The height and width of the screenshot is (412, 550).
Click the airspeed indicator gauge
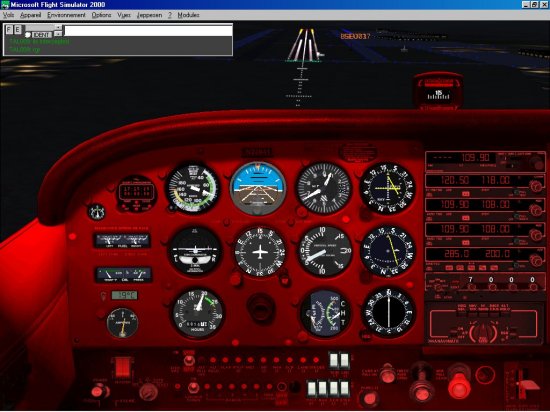point(193,188)
